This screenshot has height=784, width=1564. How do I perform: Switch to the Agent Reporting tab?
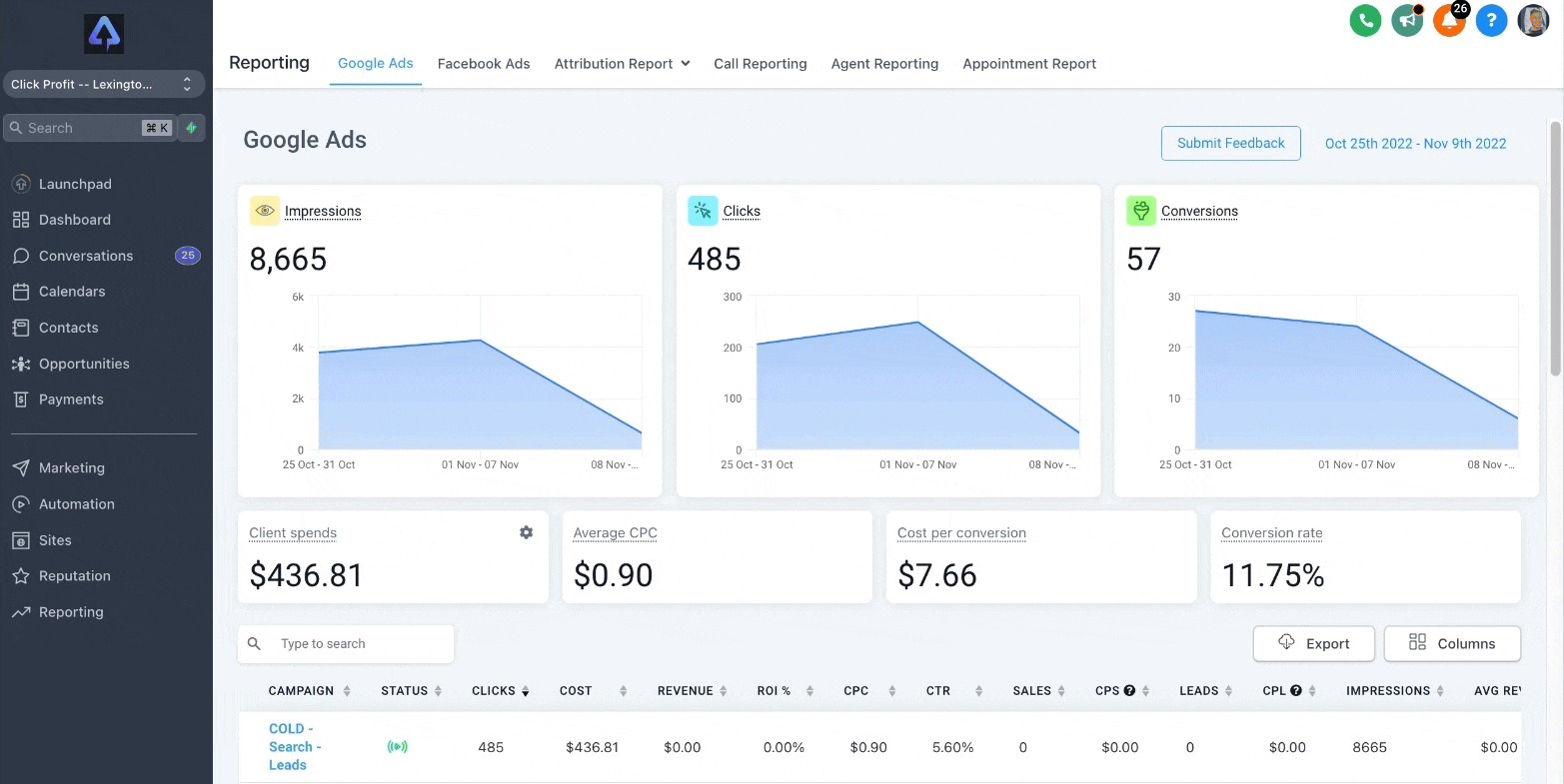coord(885,63)
